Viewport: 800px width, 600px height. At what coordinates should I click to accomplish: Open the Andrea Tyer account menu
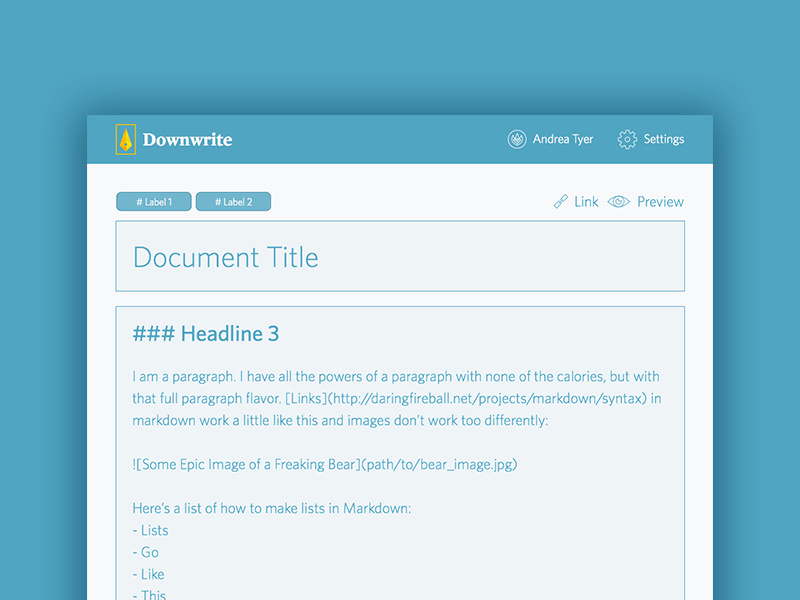click(x=561, y=139)
